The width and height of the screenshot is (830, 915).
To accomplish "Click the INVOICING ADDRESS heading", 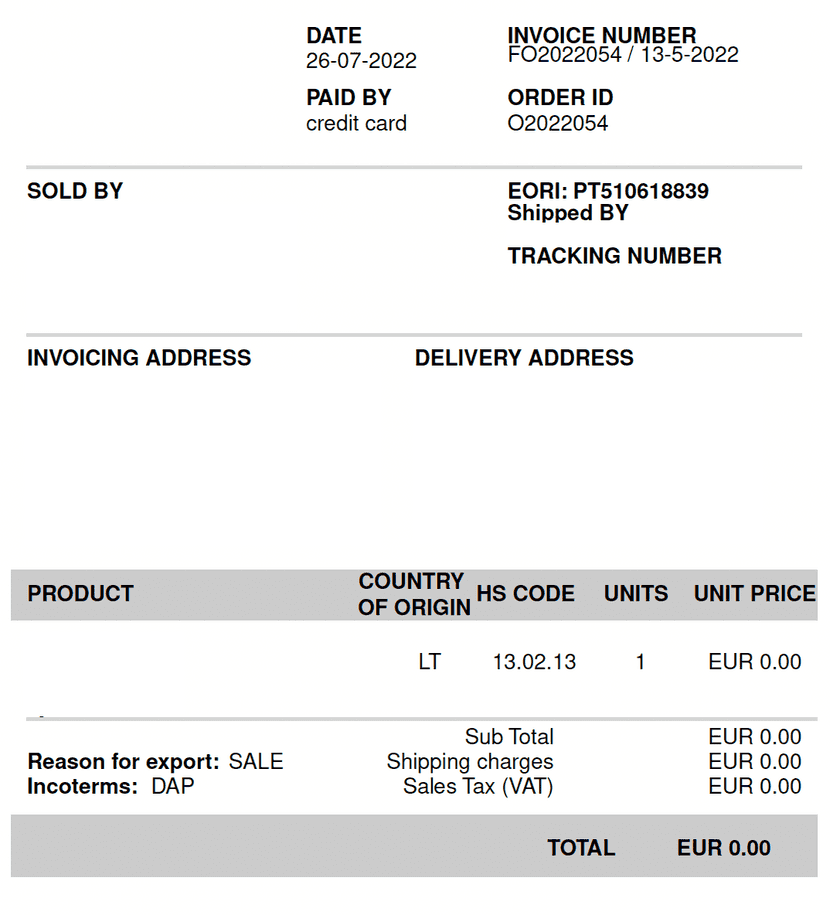I will click(x=139, y=358).
